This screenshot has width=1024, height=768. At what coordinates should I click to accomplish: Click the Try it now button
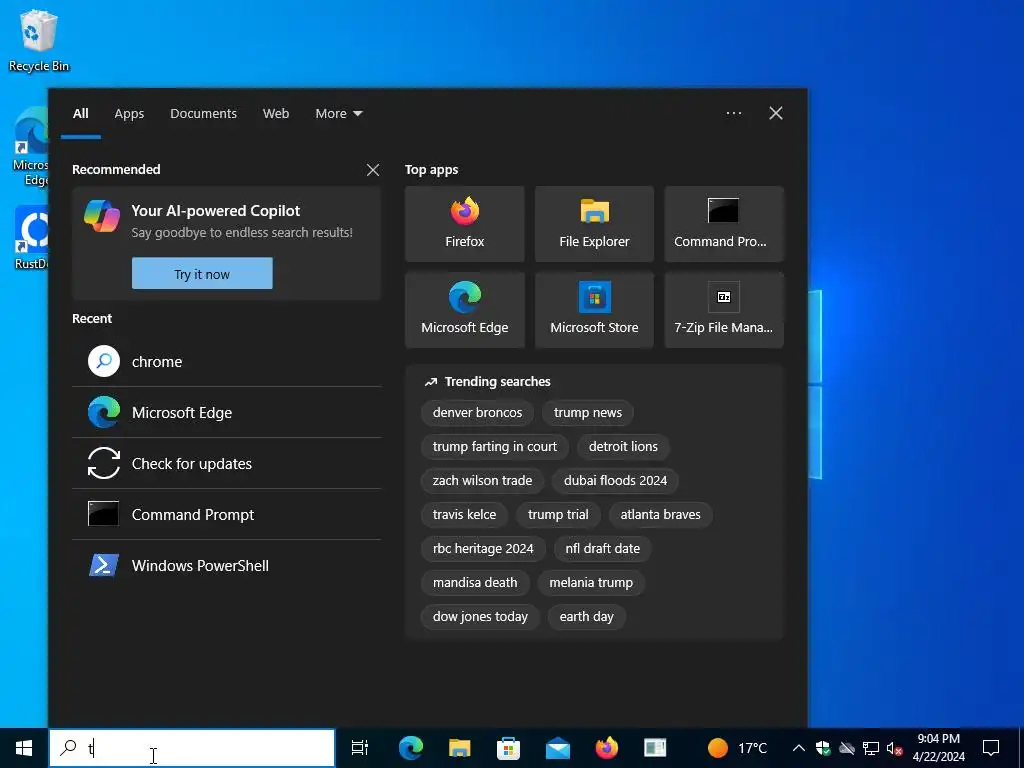(202, 274)
